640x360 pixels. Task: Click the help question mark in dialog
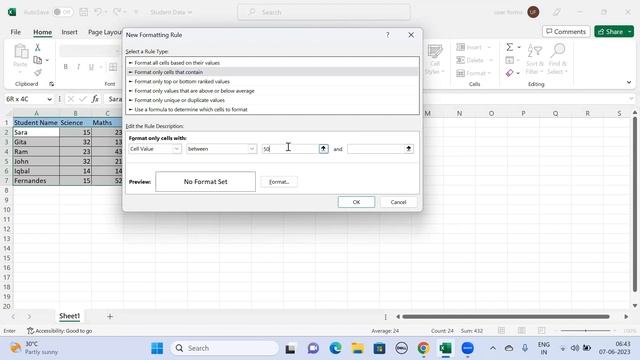tap(388, 35)
